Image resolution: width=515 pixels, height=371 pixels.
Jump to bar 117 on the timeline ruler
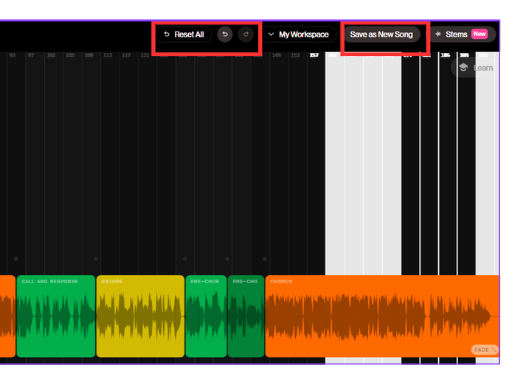coord(126,55)
